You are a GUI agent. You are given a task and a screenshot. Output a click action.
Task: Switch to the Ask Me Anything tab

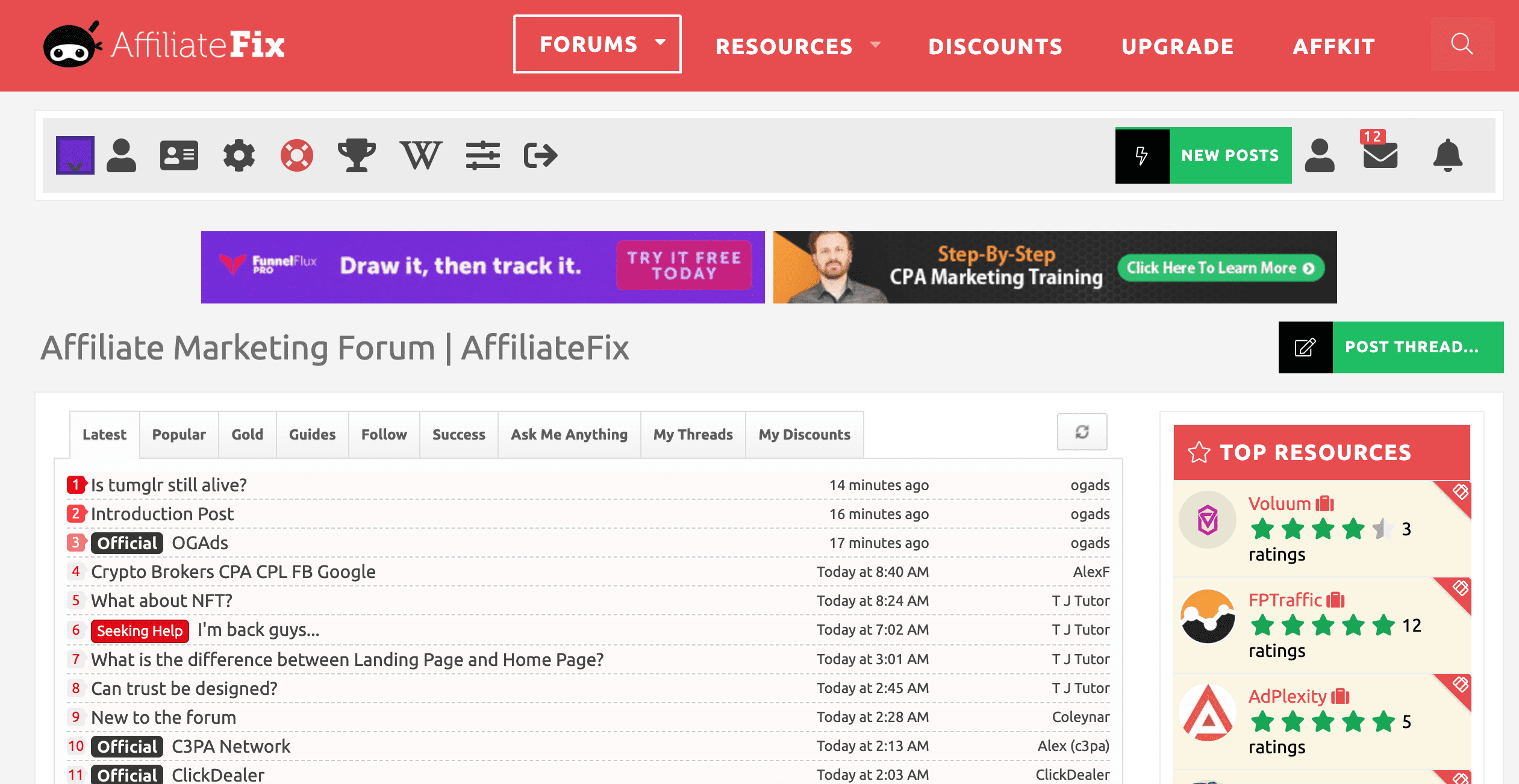point(569,434)
